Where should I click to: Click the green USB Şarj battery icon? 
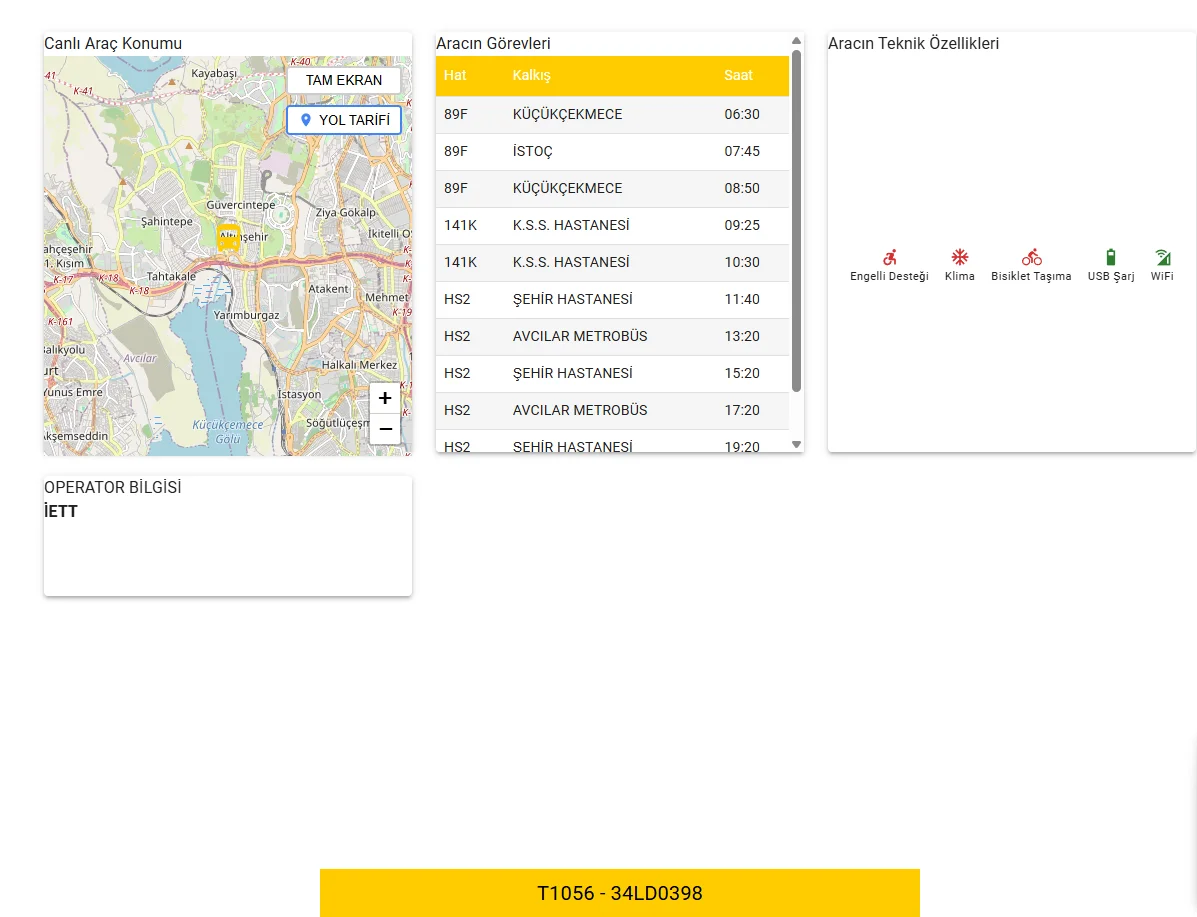[x=1110, y=257]
